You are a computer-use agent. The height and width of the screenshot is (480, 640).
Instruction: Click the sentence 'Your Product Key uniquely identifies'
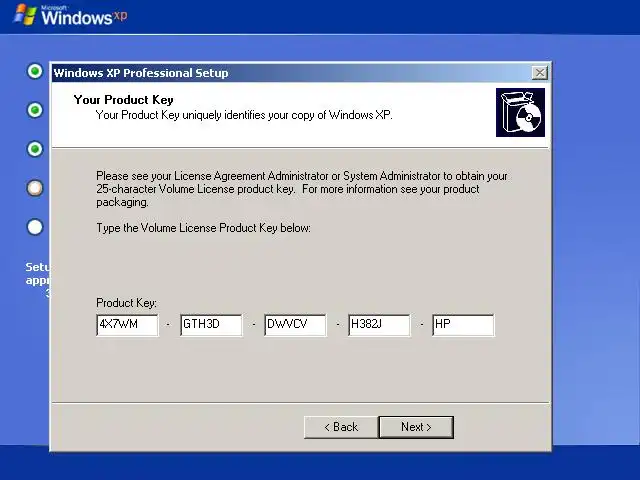click(244, 115)
